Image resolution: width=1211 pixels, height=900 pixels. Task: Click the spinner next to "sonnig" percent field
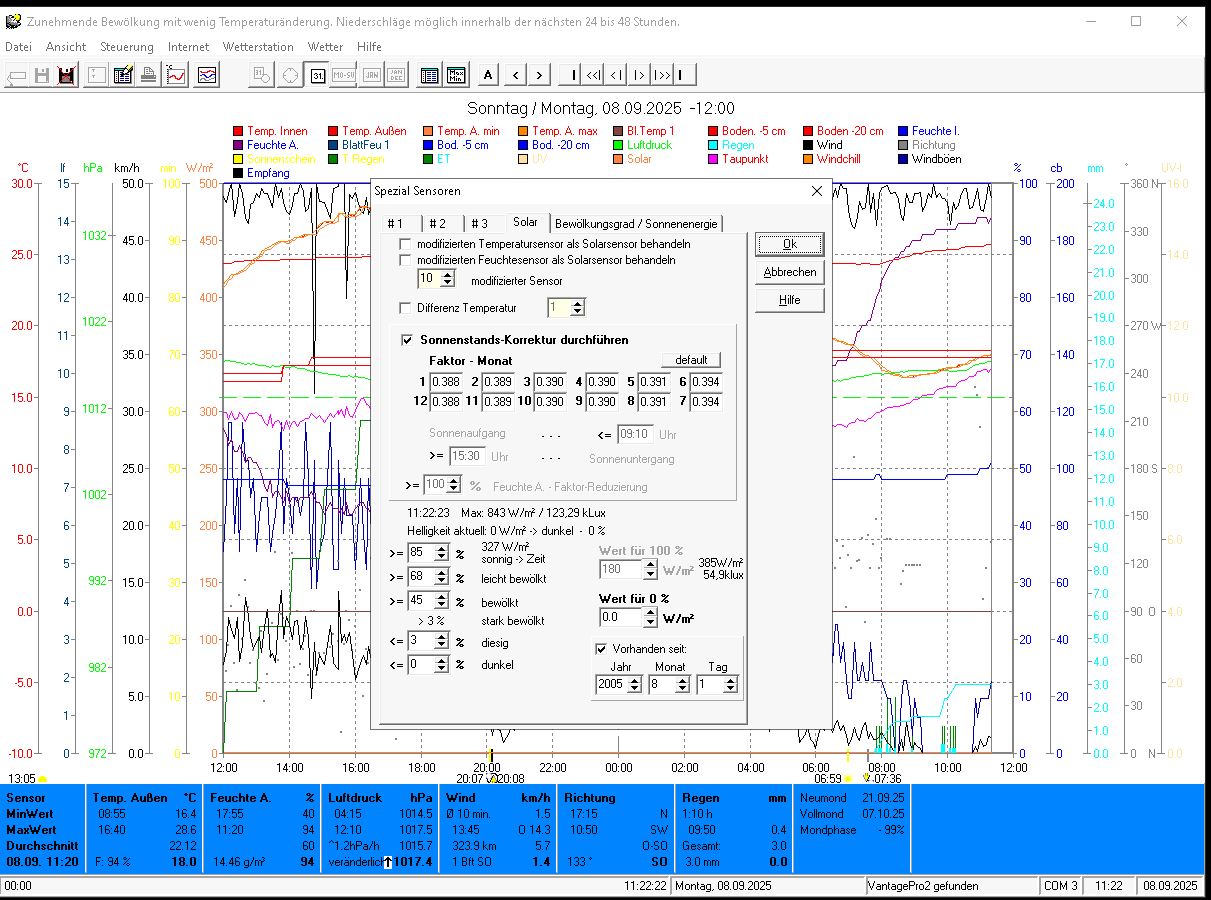click(442, 553)
